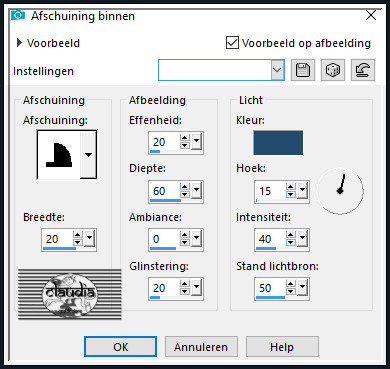The width and height of the screenshot is (390, 369).
Task: Expand the Voorbeeld preview triangle
Action: [19, 43]
